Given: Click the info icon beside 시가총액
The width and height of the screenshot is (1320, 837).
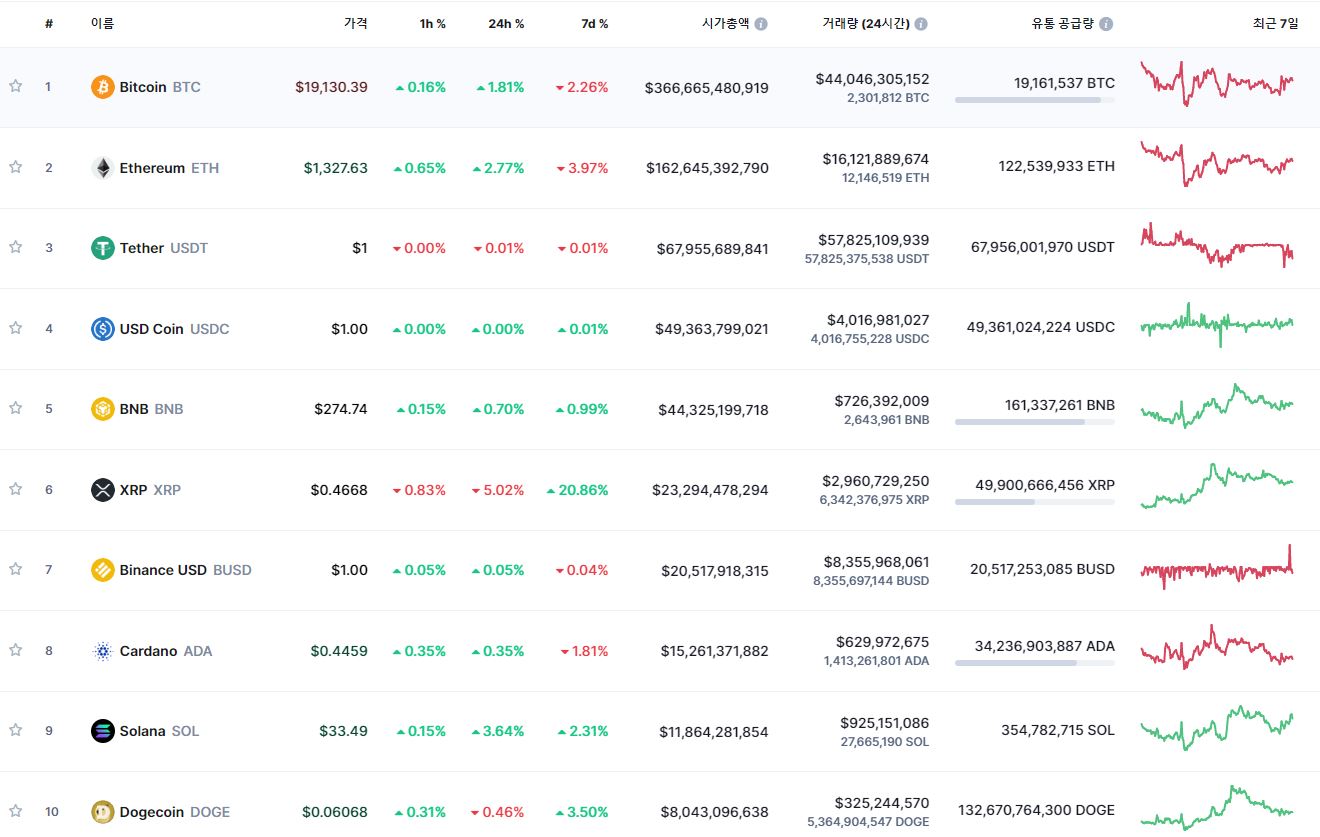Looking at the screenshot, I should (761, 23).
